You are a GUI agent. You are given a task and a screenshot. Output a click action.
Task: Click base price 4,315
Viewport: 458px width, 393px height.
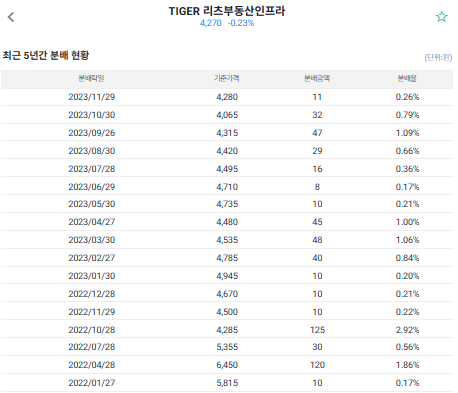point(227,133)
